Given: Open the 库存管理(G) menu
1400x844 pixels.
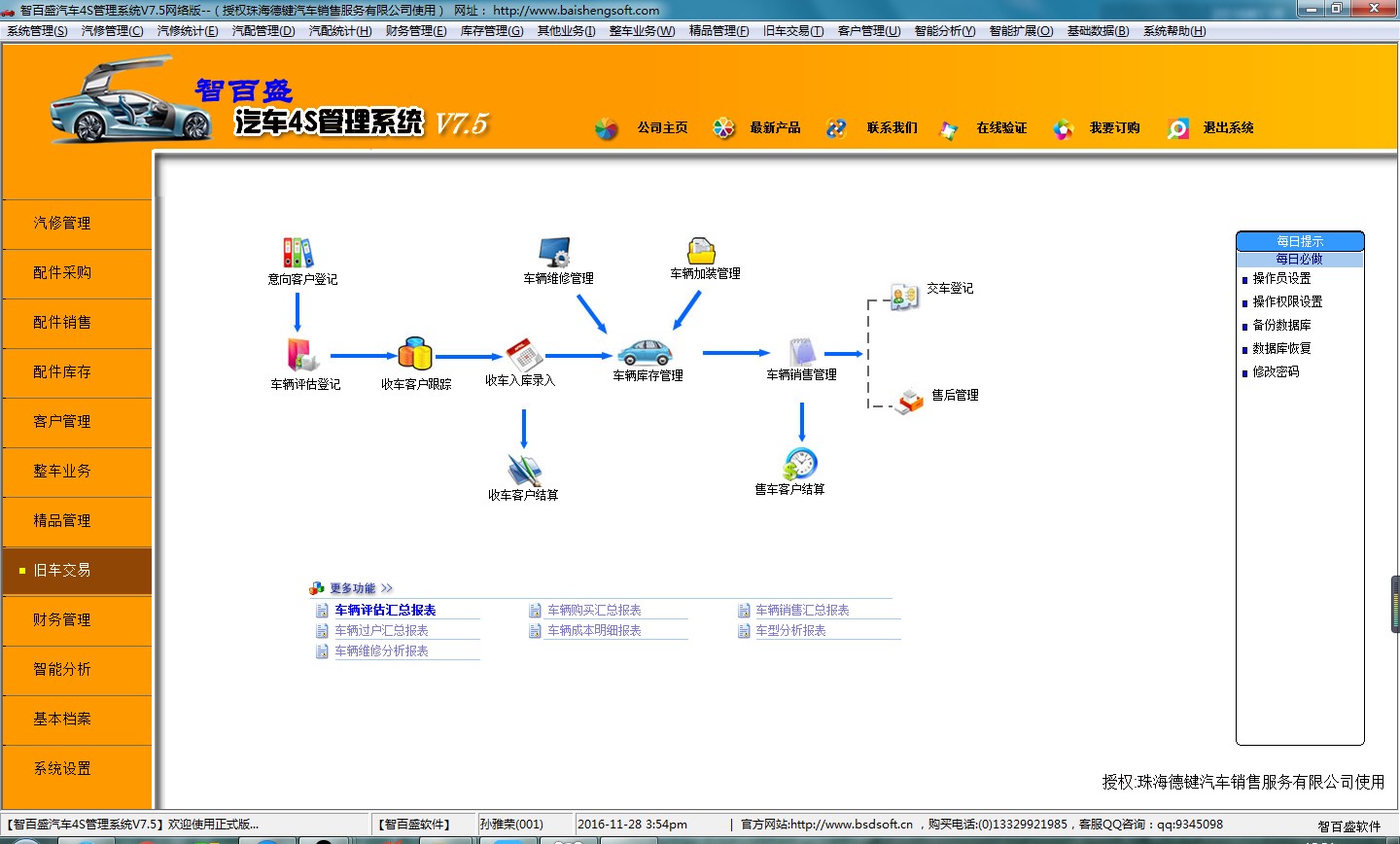Looking at the screenshot, I should pos(492,31).
